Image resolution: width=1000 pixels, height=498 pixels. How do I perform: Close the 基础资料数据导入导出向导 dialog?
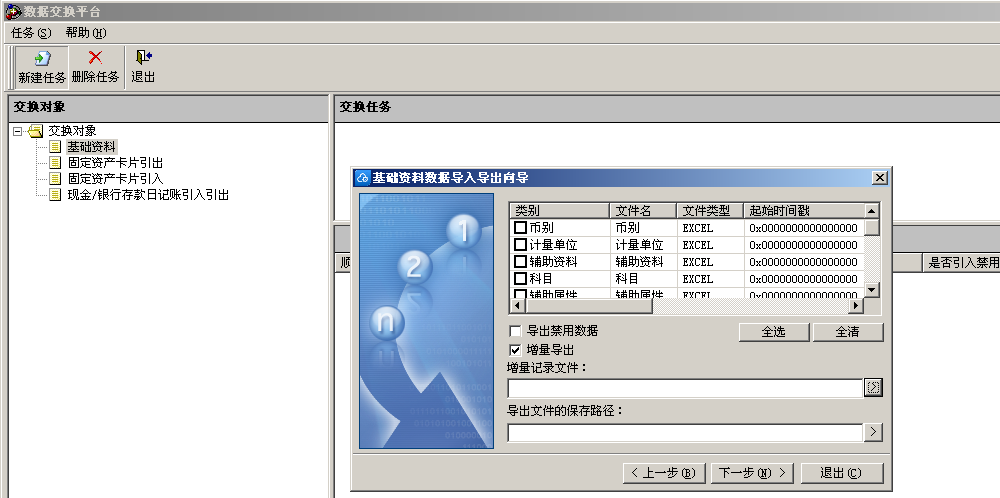pyautogui.click(x=879, y=178)
